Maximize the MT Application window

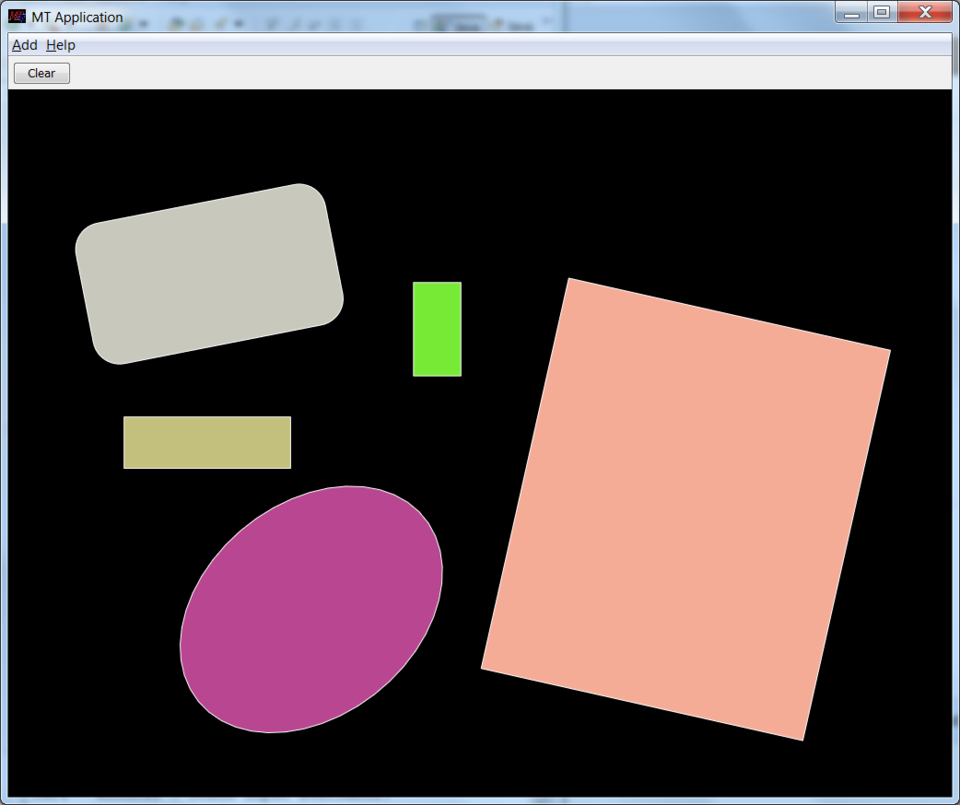pos(881,12)
